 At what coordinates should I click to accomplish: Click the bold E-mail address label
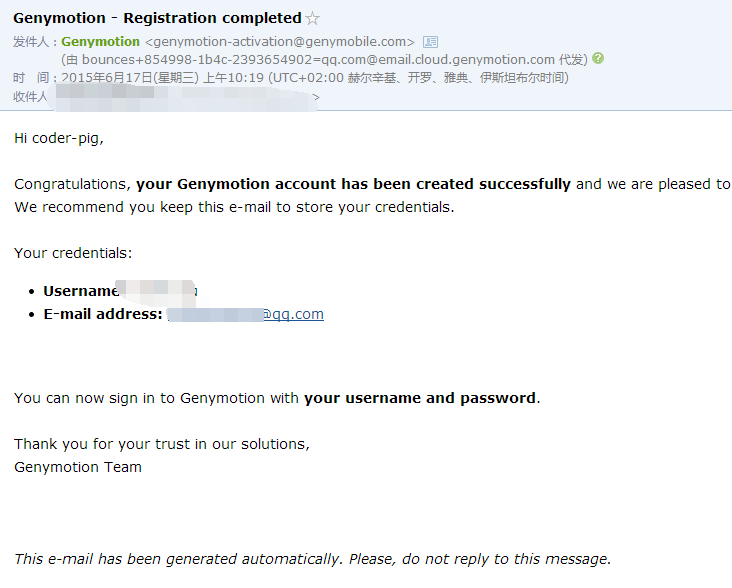pos(103,314)
